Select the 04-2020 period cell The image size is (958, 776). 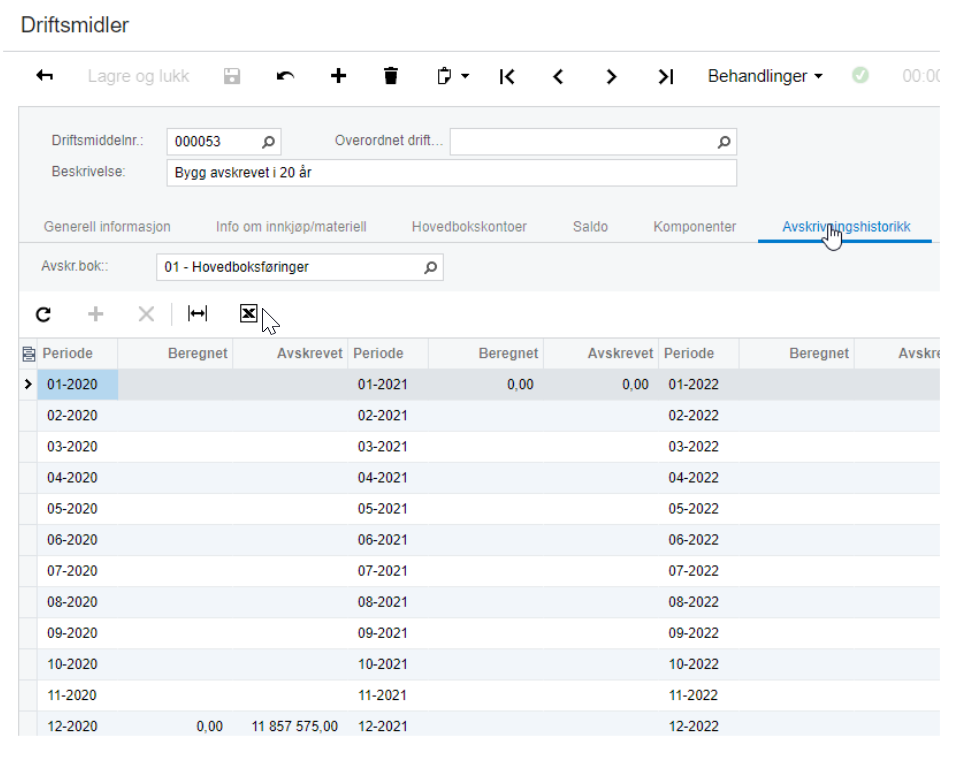click(78, 478)
